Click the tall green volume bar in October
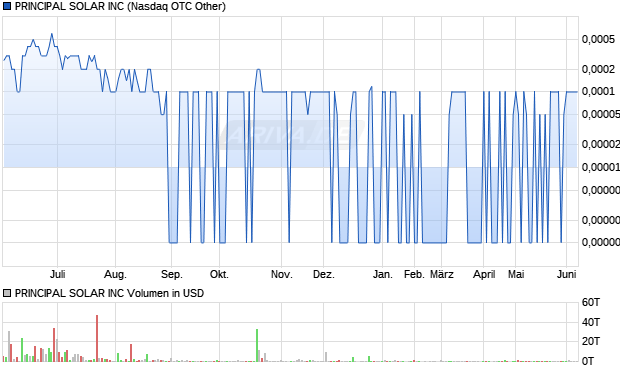Screen dimensions: 620x371 257,345
